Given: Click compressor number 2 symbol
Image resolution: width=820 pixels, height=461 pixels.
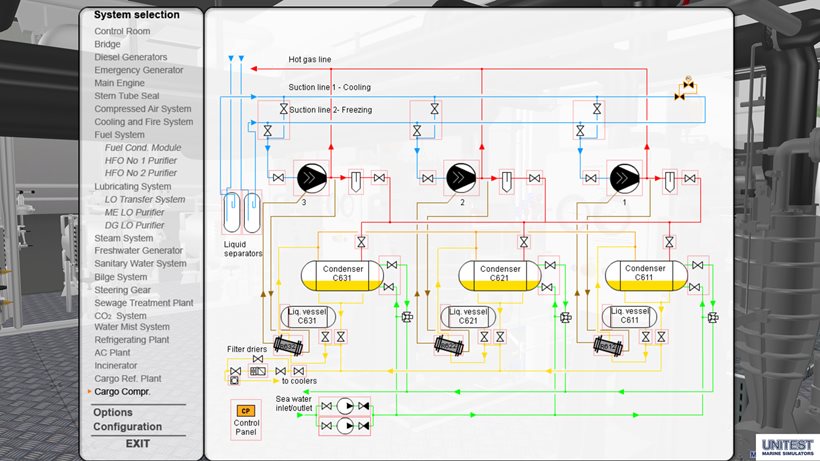Looking at the screenshot, I should (461, 178).
